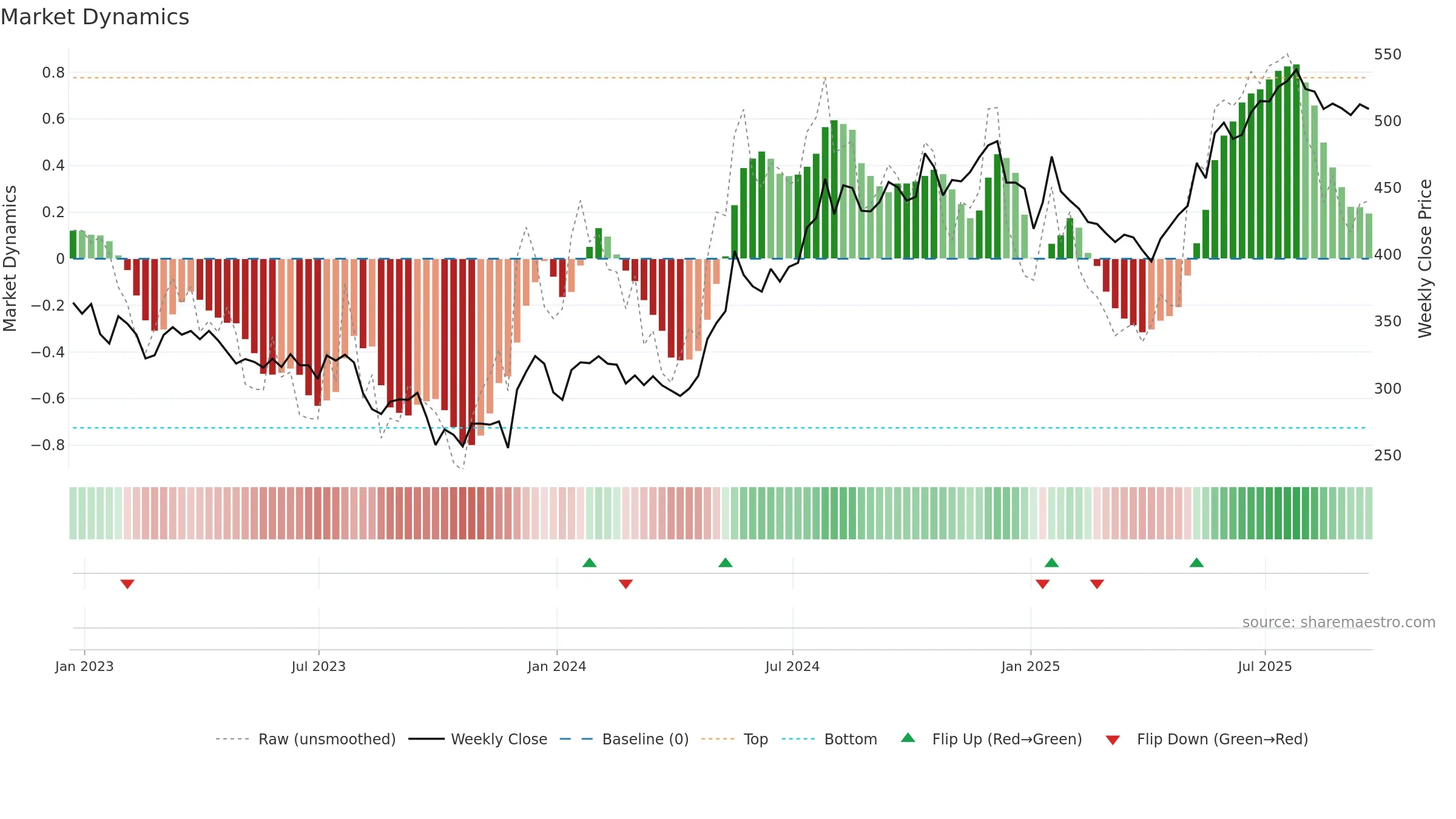
Task: Click the −0.8 left axis tick
Action: pos(48,445)
